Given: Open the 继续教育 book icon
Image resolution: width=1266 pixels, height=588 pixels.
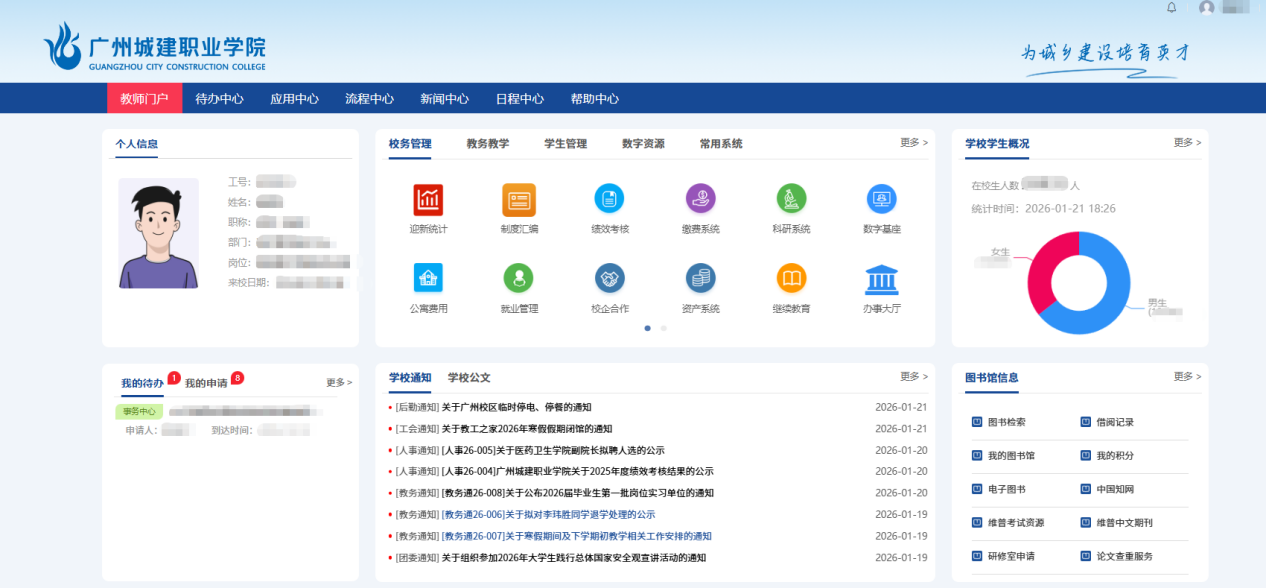Looking at the screenshot, I should (x=791, y=279).
